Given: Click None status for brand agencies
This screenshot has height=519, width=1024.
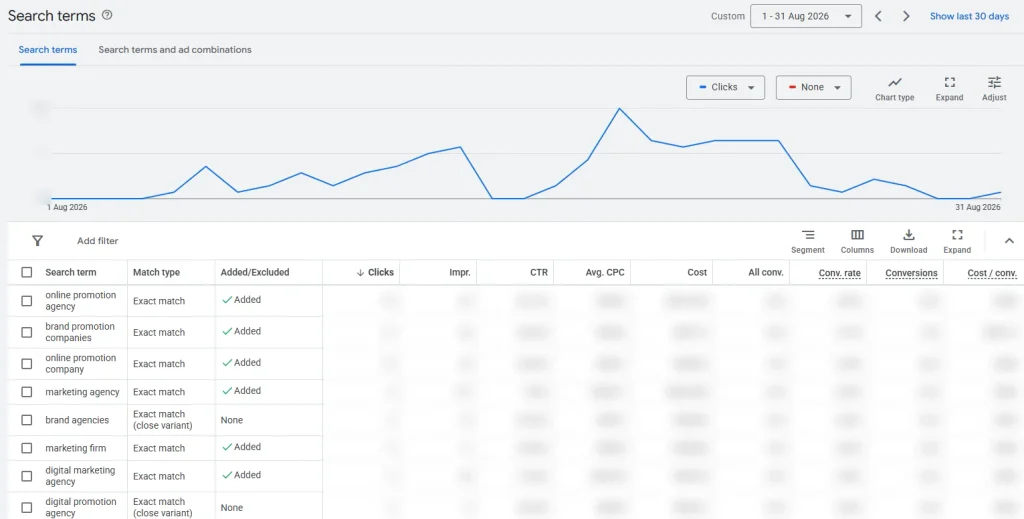Looking at the screenshot, I should pyautogui.click(x=231, y=420).
